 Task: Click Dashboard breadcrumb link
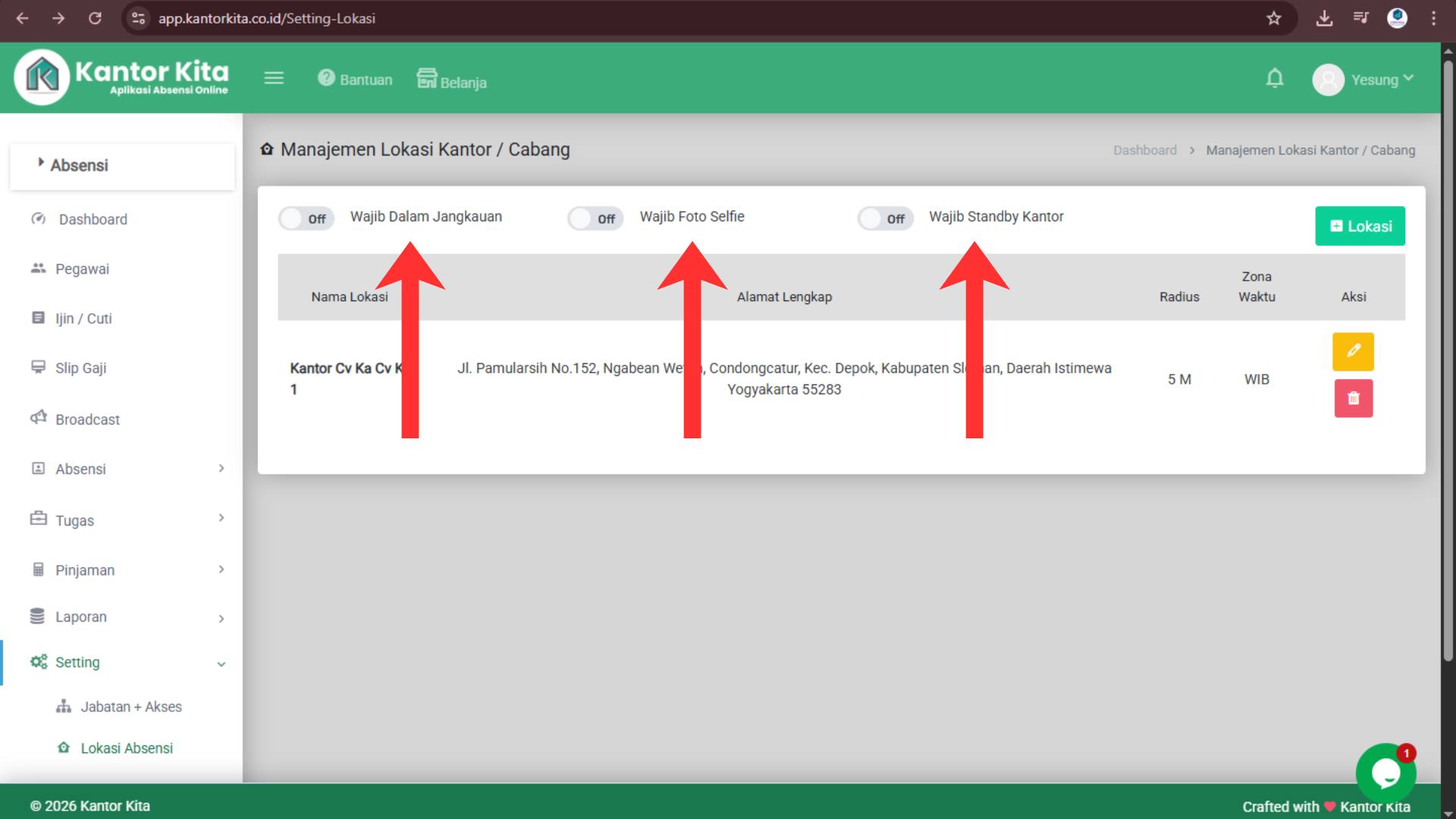tap(1144, 150)
